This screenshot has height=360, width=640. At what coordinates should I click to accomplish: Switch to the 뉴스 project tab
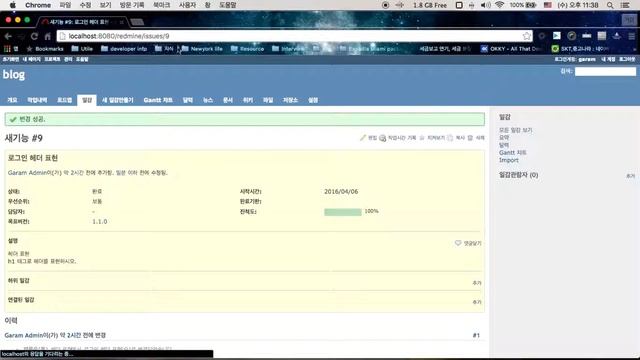(x=208, y=100)
